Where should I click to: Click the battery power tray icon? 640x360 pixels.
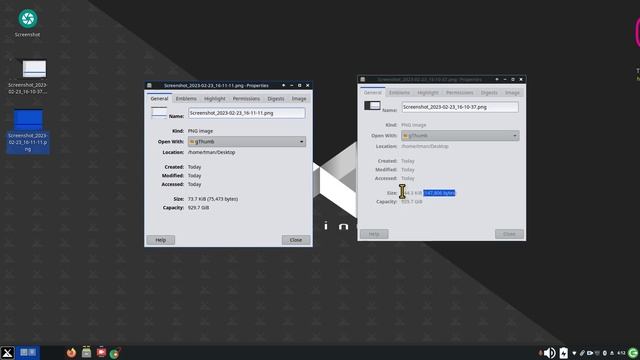click(564, 353)
